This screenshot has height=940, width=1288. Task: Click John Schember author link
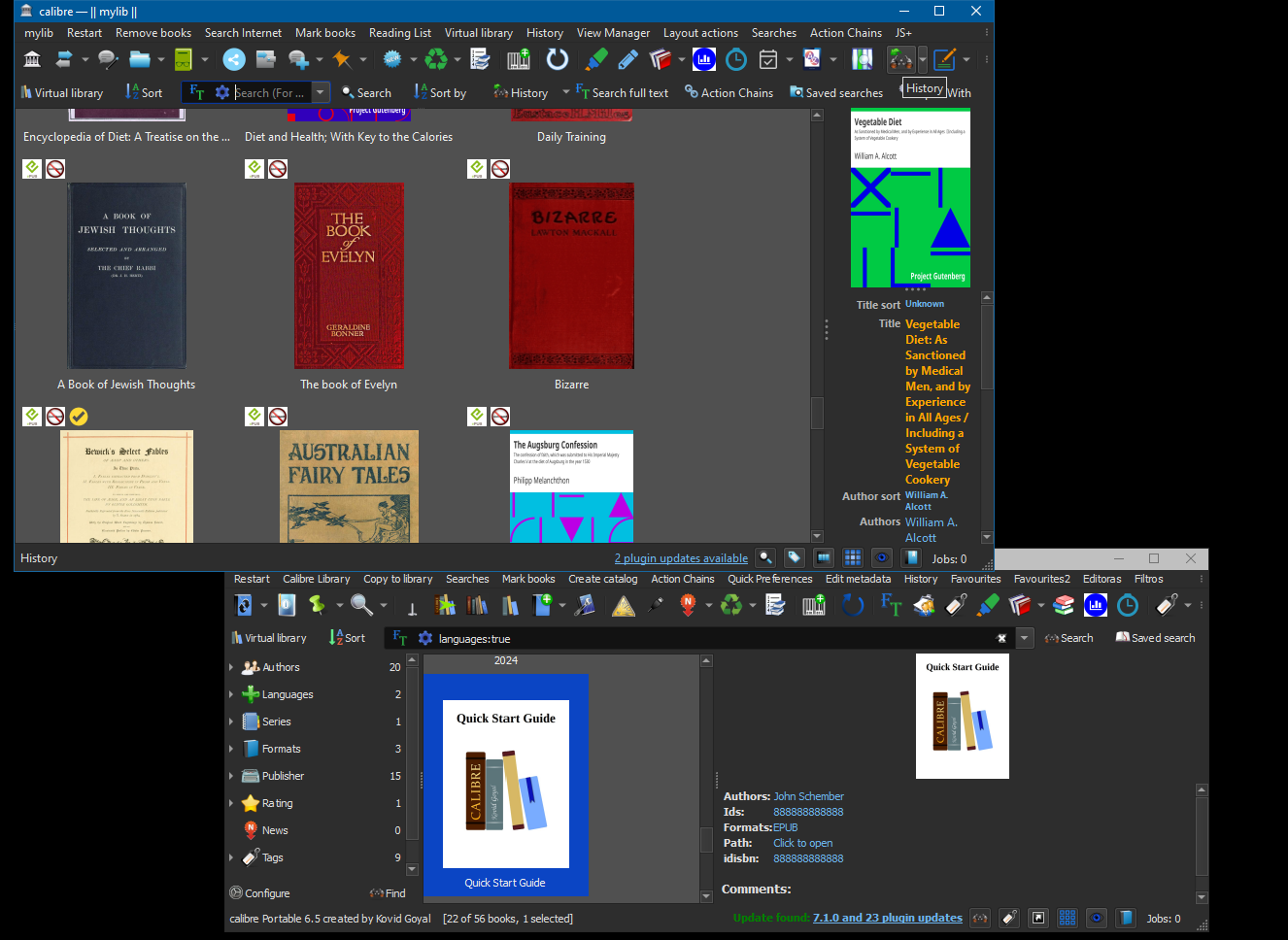(808, 796)
